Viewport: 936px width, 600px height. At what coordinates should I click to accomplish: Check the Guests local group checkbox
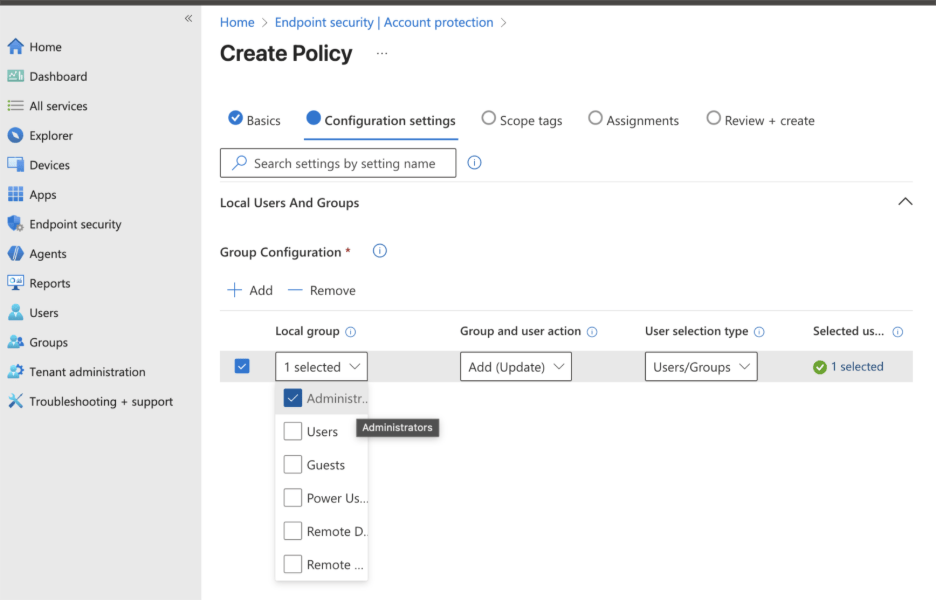point(293,464)
